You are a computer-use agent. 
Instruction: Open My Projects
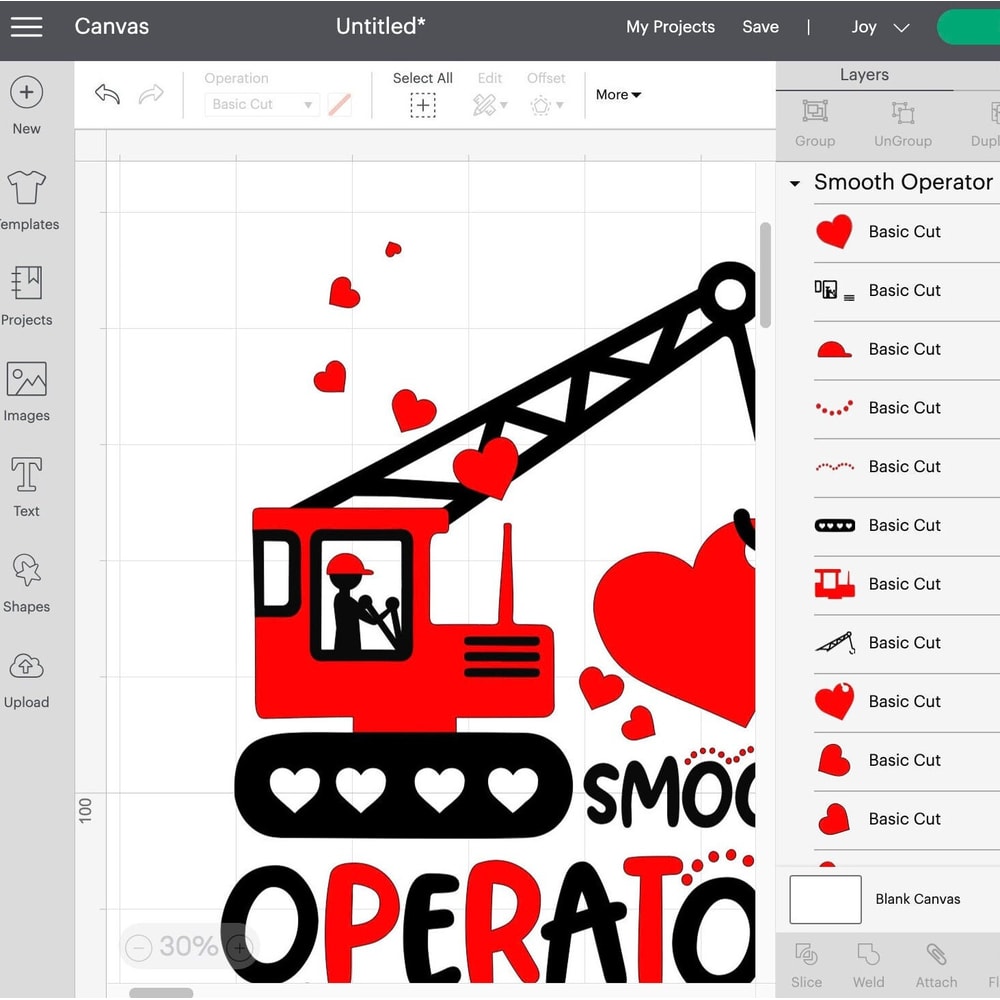tap(670, 27)
